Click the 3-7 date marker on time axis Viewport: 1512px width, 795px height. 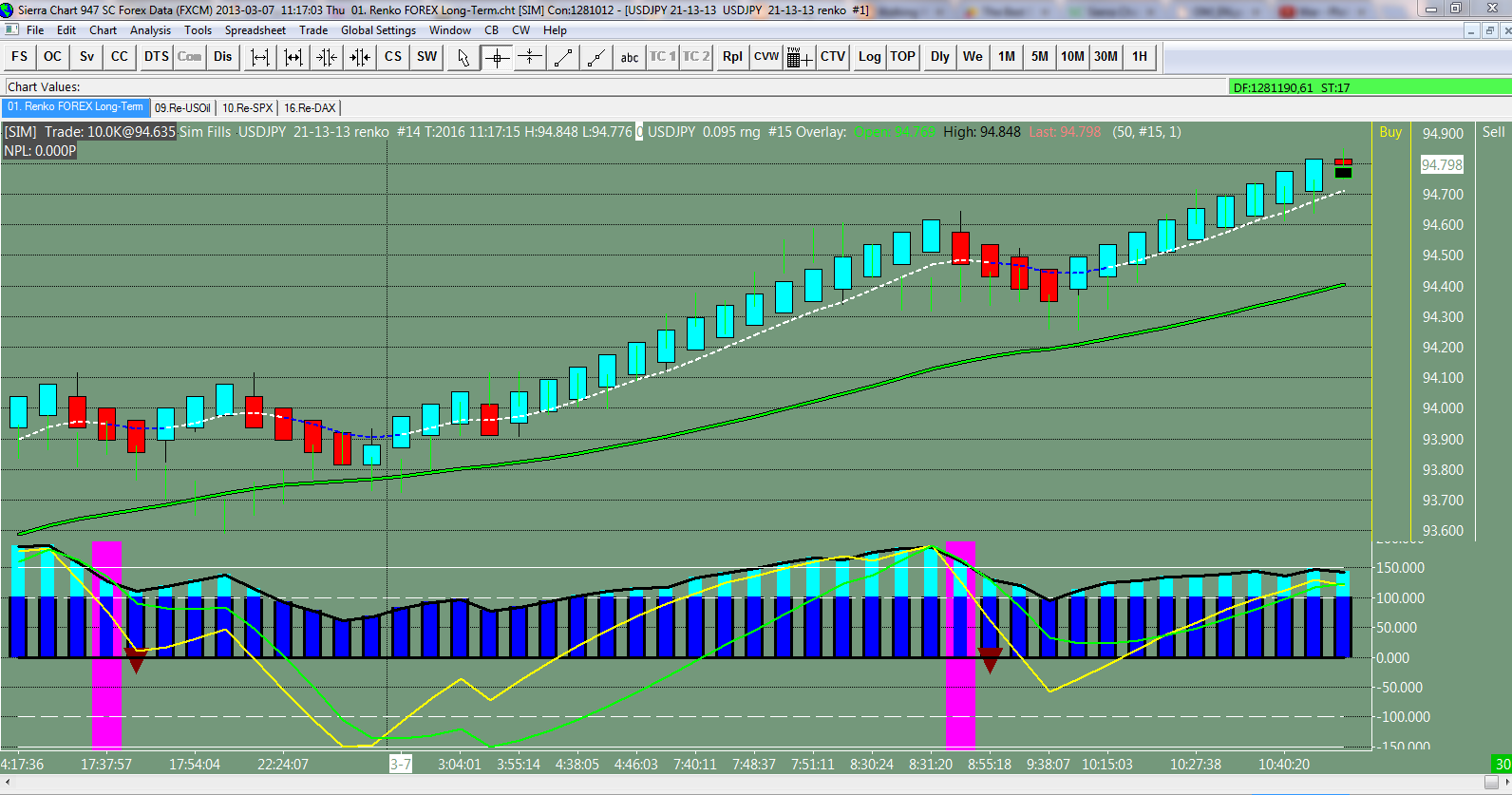(x=401, y=764)
